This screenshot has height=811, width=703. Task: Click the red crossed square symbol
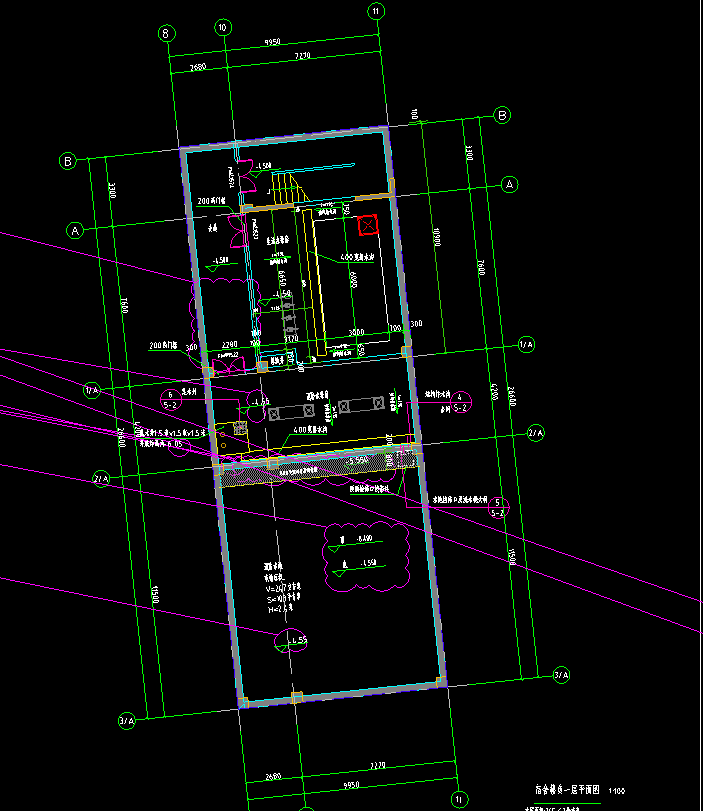click(x=368, y=225)
